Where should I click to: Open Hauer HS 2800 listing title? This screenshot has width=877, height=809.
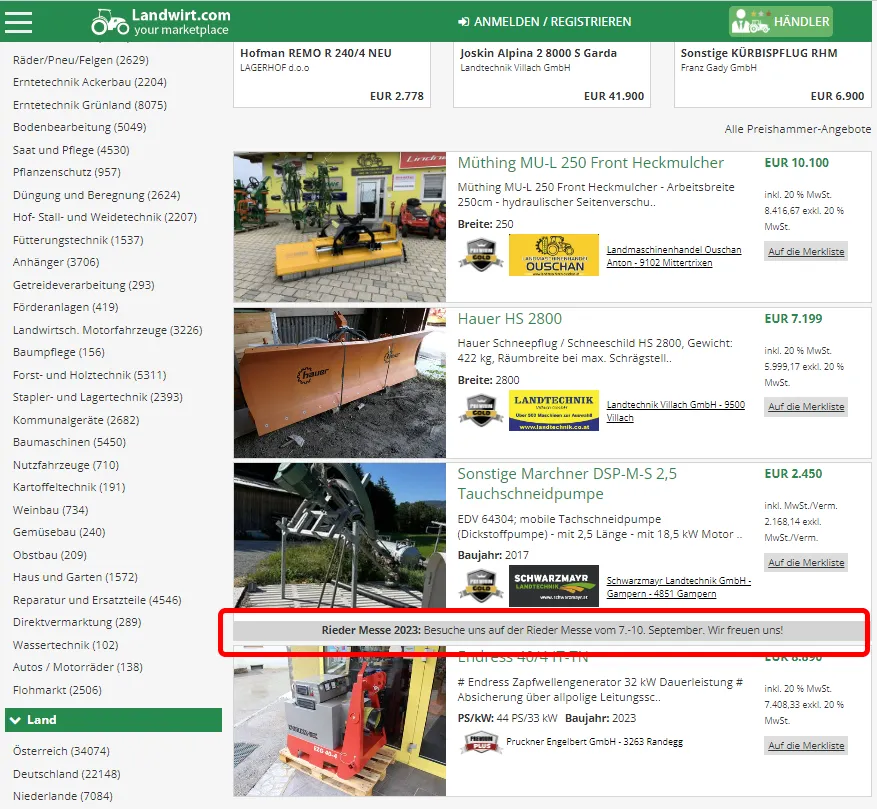510,319
